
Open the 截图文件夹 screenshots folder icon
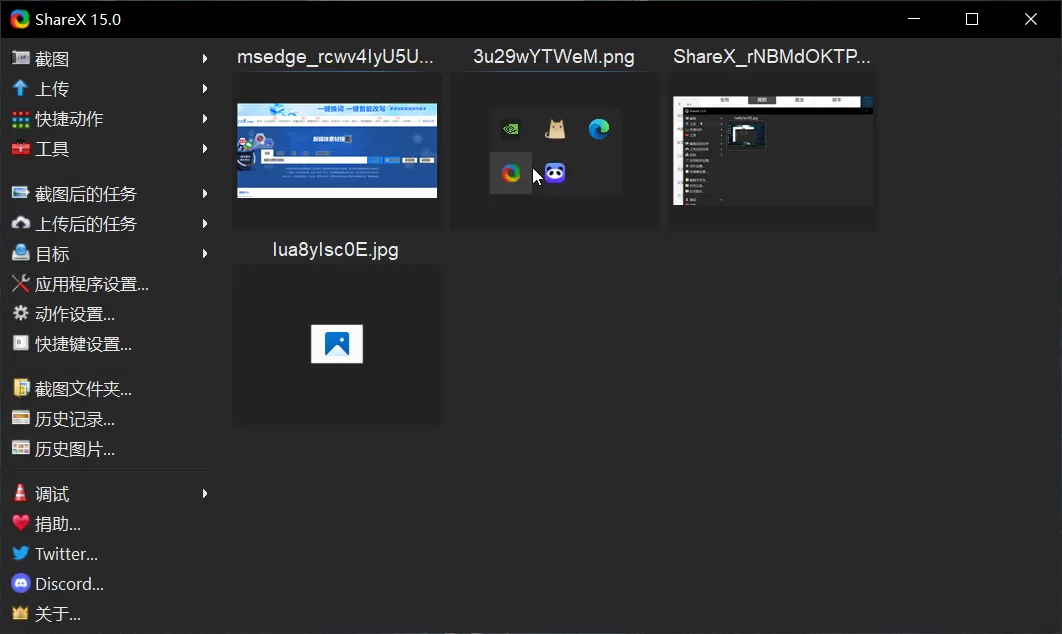pos(21,388)
